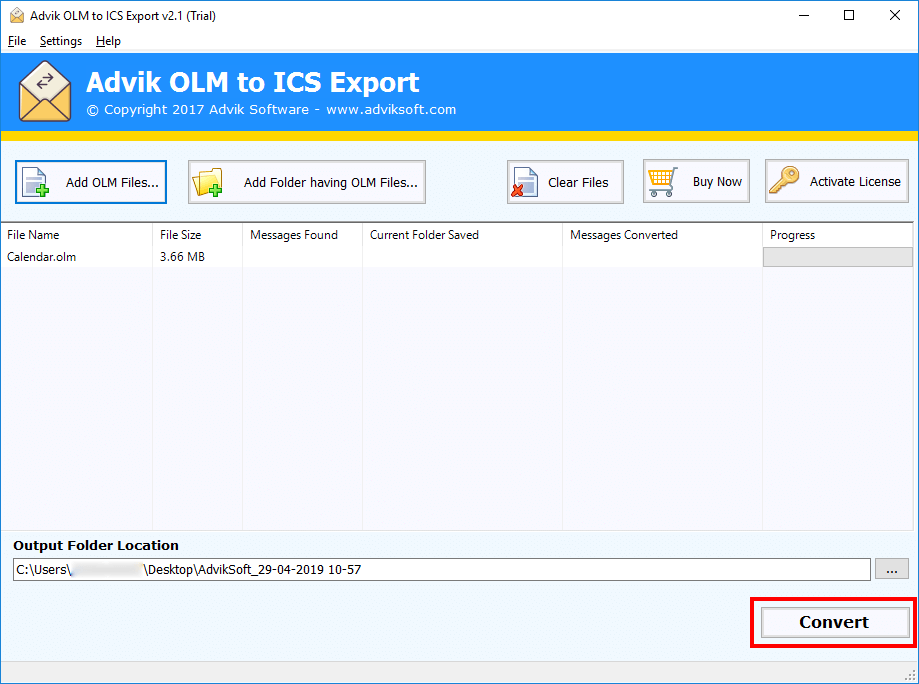This screenshot has height=684, width=919.
Task: Click the shopping cart Buy Now icon
Action: [662, 182]
